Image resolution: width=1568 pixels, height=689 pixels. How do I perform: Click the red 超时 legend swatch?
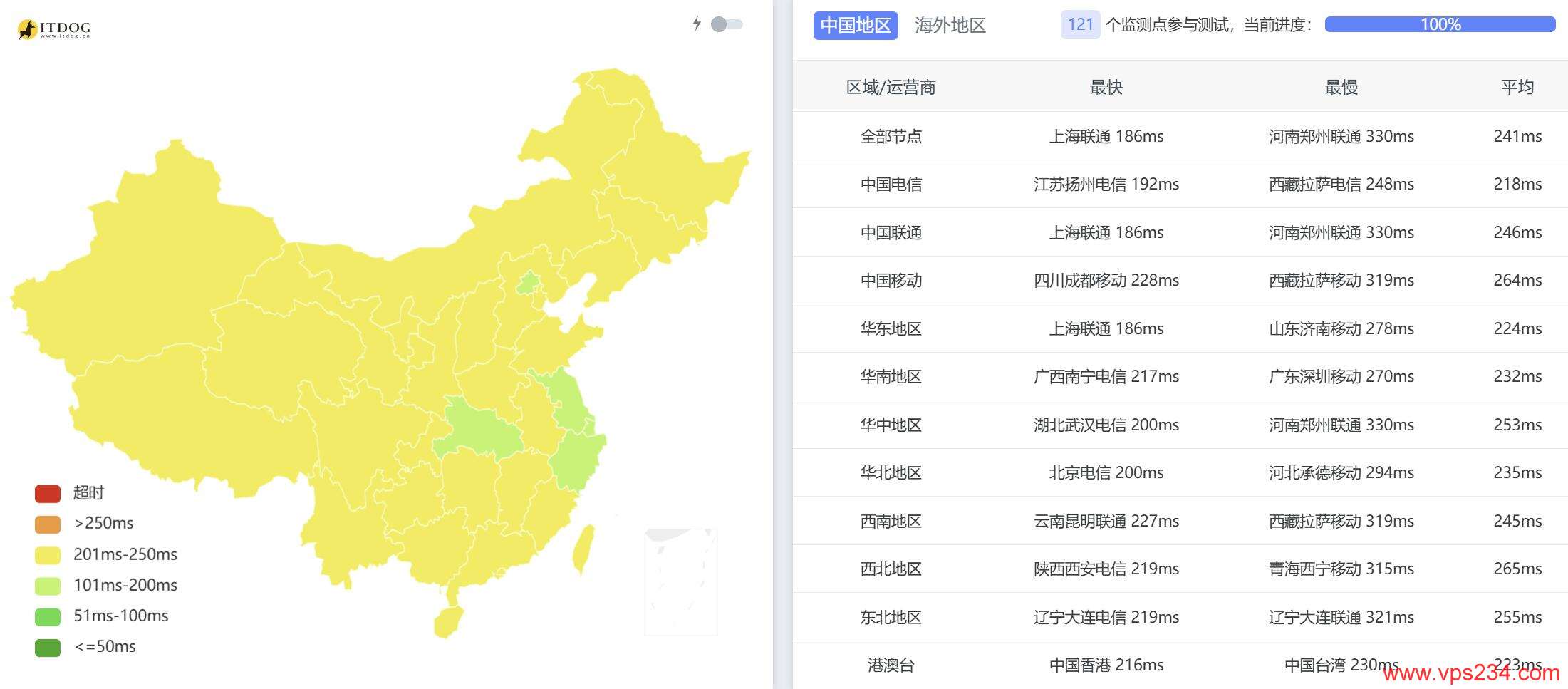(48, 493)
